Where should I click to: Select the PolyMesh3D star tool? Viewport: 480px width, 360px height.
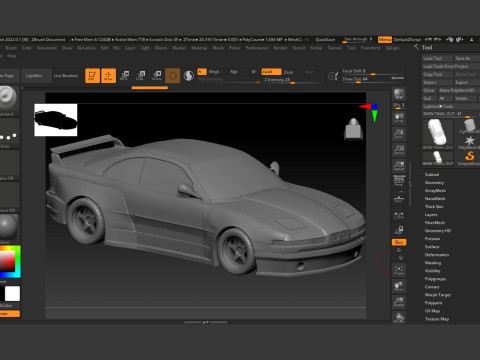[x=469, y=142]
